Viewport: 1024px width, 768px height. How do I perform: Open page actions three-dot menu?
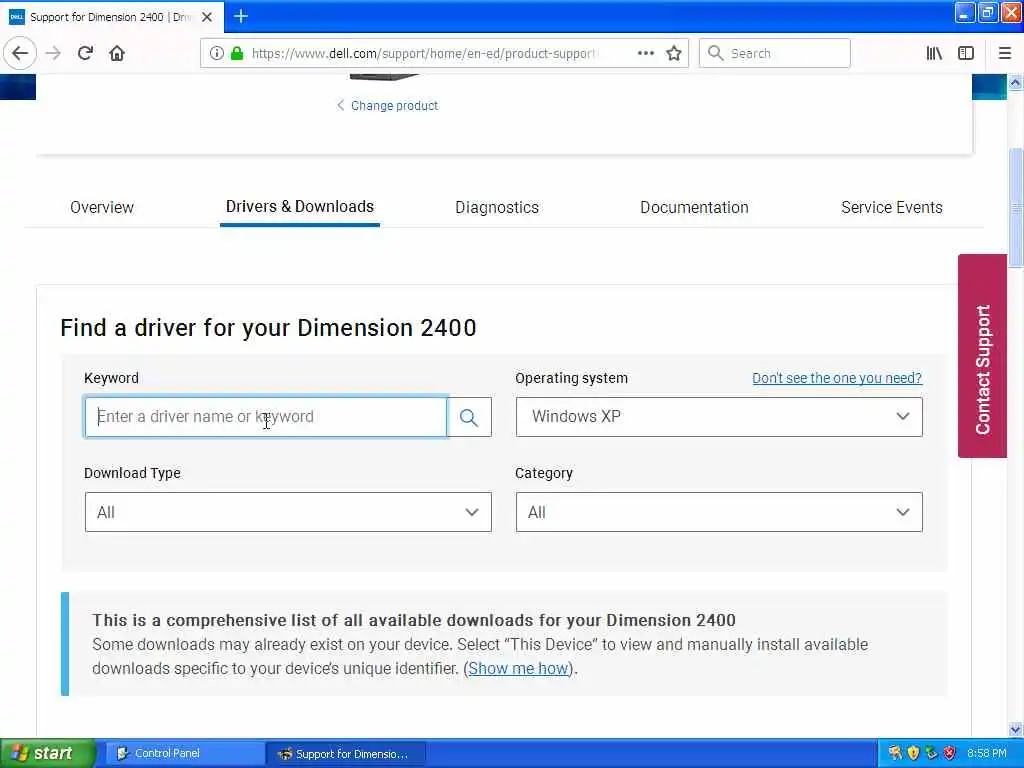[x=645, y=53]
